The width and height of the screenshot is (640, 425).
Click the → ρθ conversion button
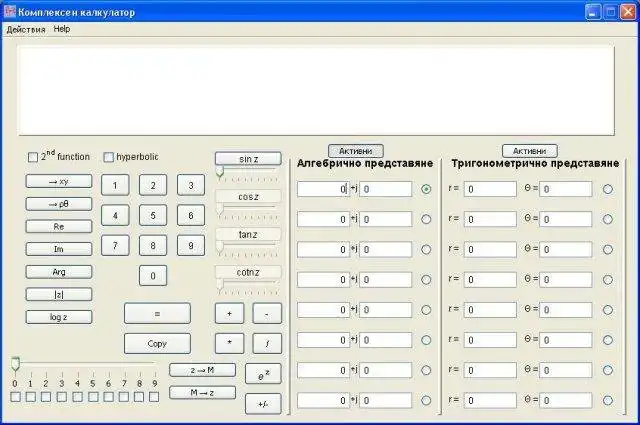[59, 204]
